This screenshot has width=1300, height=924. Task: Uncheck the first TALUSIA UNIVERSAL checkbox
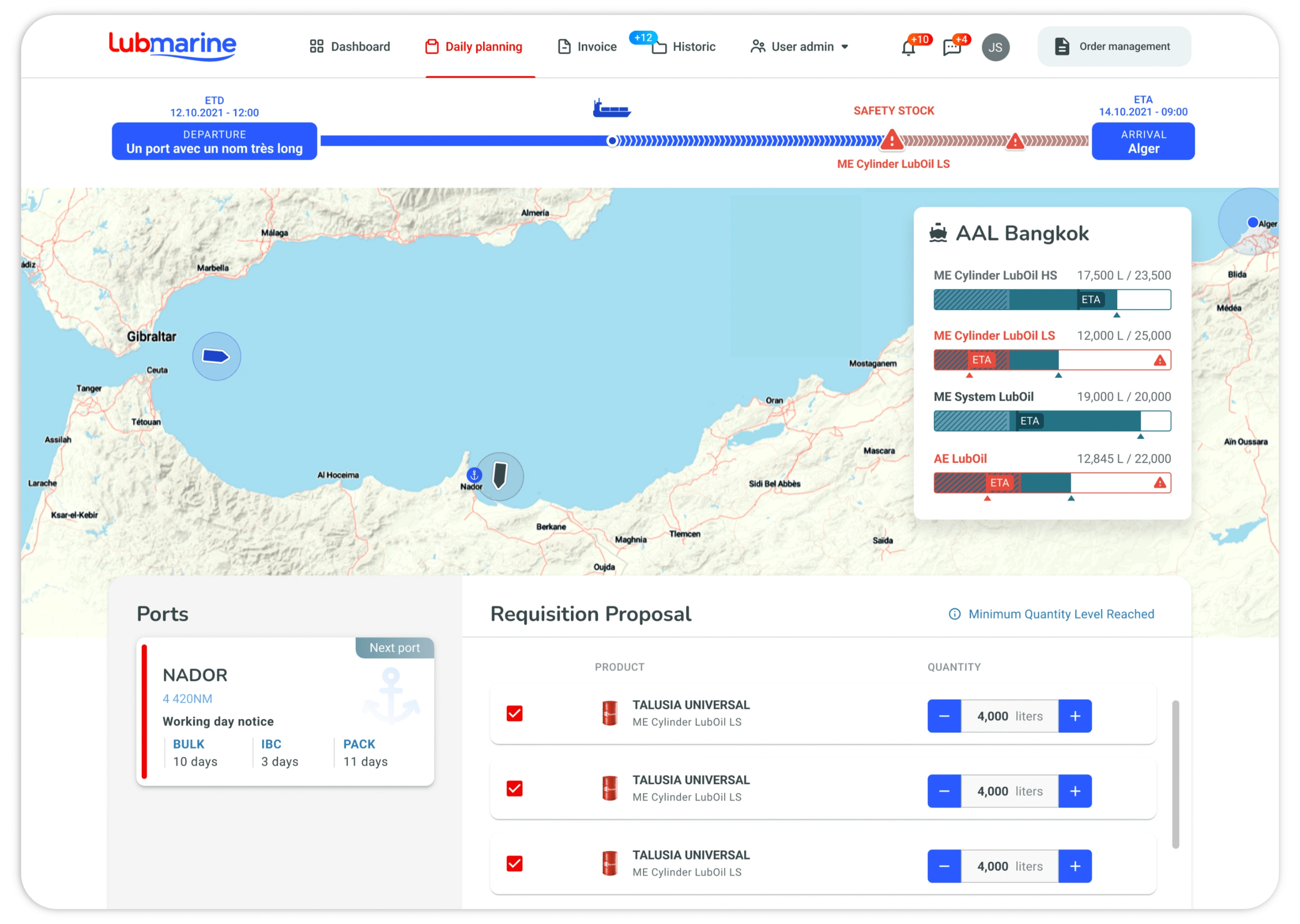(x=515, y=713)
